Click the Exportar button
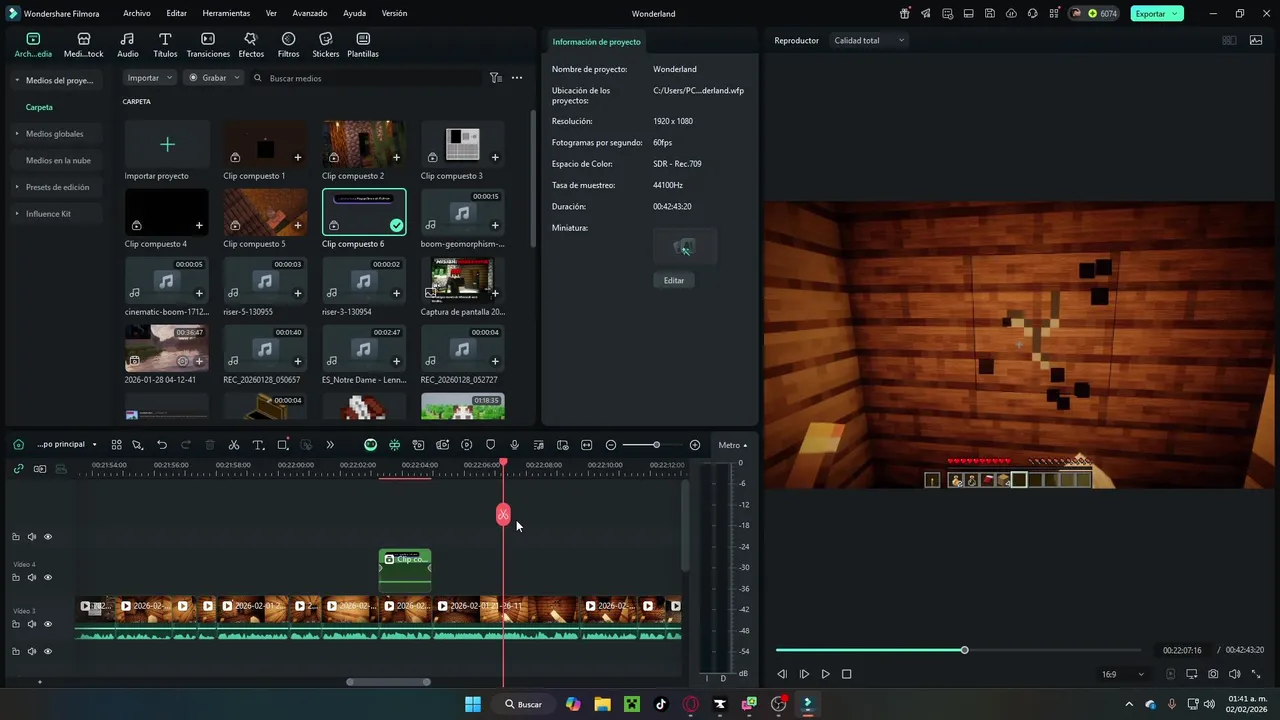 click(1157, 14)
